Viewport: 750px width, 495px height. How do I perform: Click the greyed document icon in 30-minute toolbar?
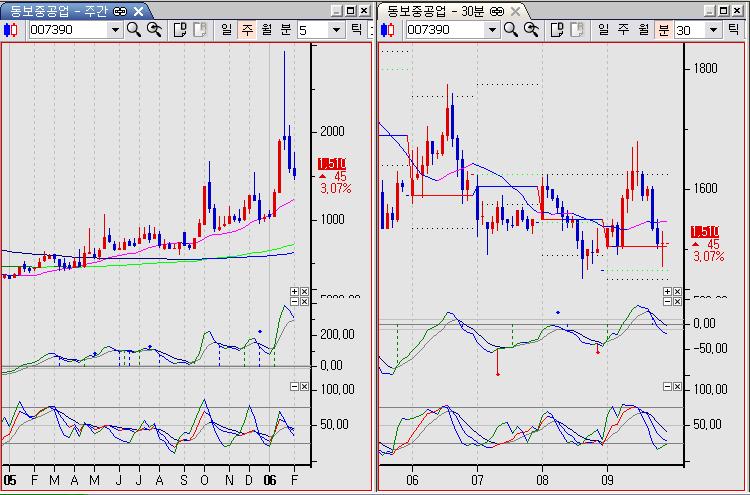click(x=576, y=30)
